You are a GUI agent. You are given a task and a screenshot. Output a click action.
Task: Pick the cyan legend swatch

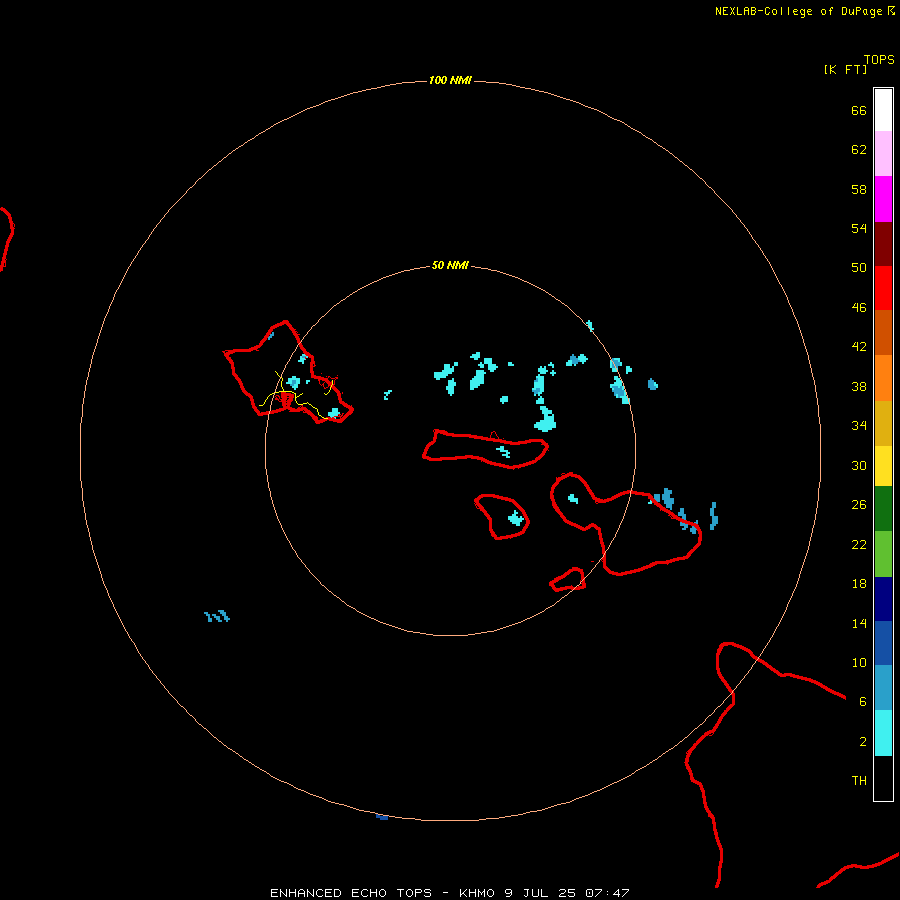tap(883, 733)
